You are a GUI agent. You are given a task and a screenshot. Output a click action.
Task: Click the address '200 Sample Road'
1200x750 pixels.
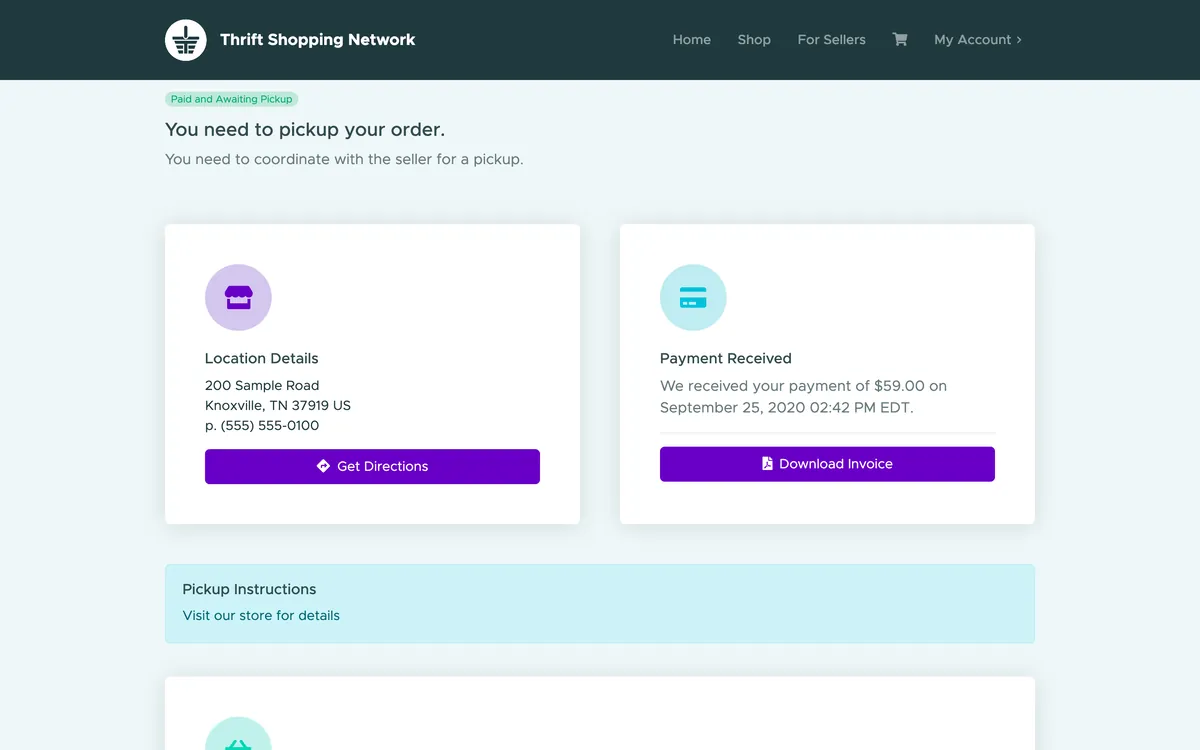262,385
